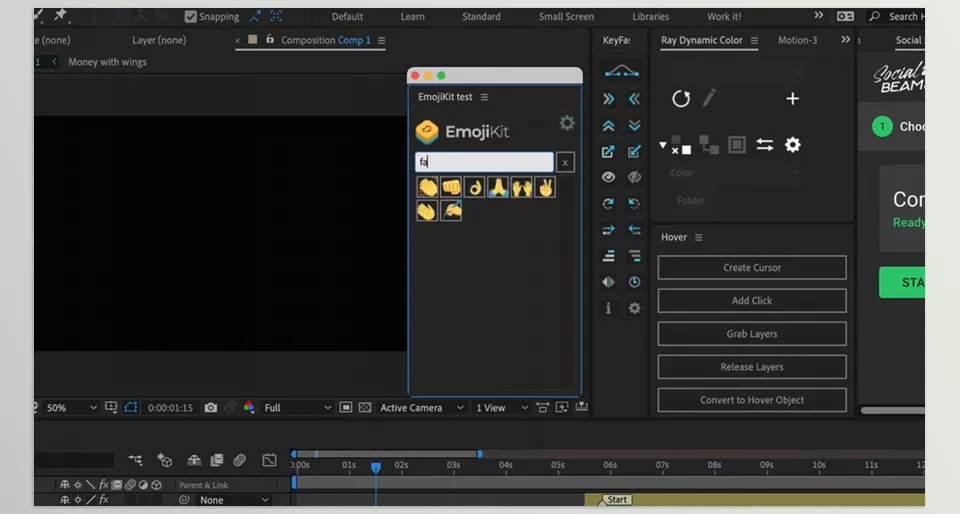Open the timeline Graph Editor icon

(269, 460)
